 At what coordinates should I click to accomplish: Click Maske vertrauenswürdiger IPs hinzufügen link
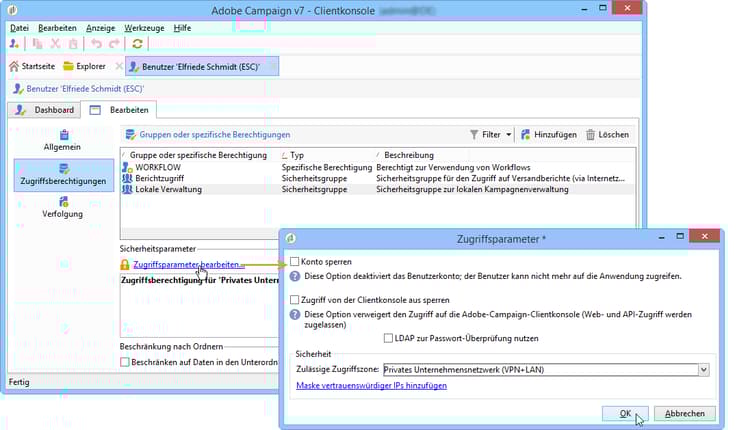point(371,386)
